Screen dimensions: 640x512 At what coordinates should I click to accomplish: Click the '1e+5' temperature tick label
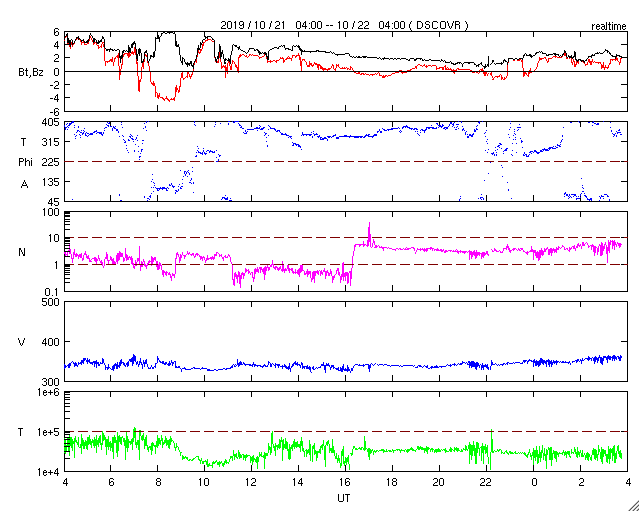click(x=49, y=432)
